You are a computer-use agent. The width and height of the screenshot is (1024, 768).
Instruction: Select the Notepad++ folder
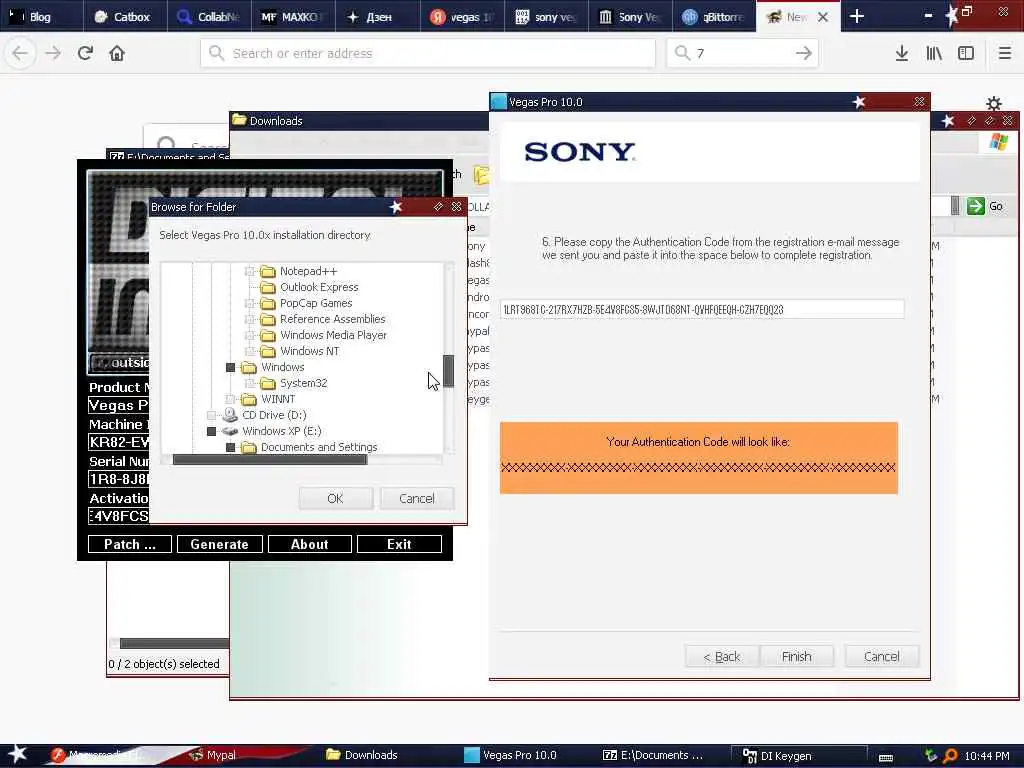308,271
